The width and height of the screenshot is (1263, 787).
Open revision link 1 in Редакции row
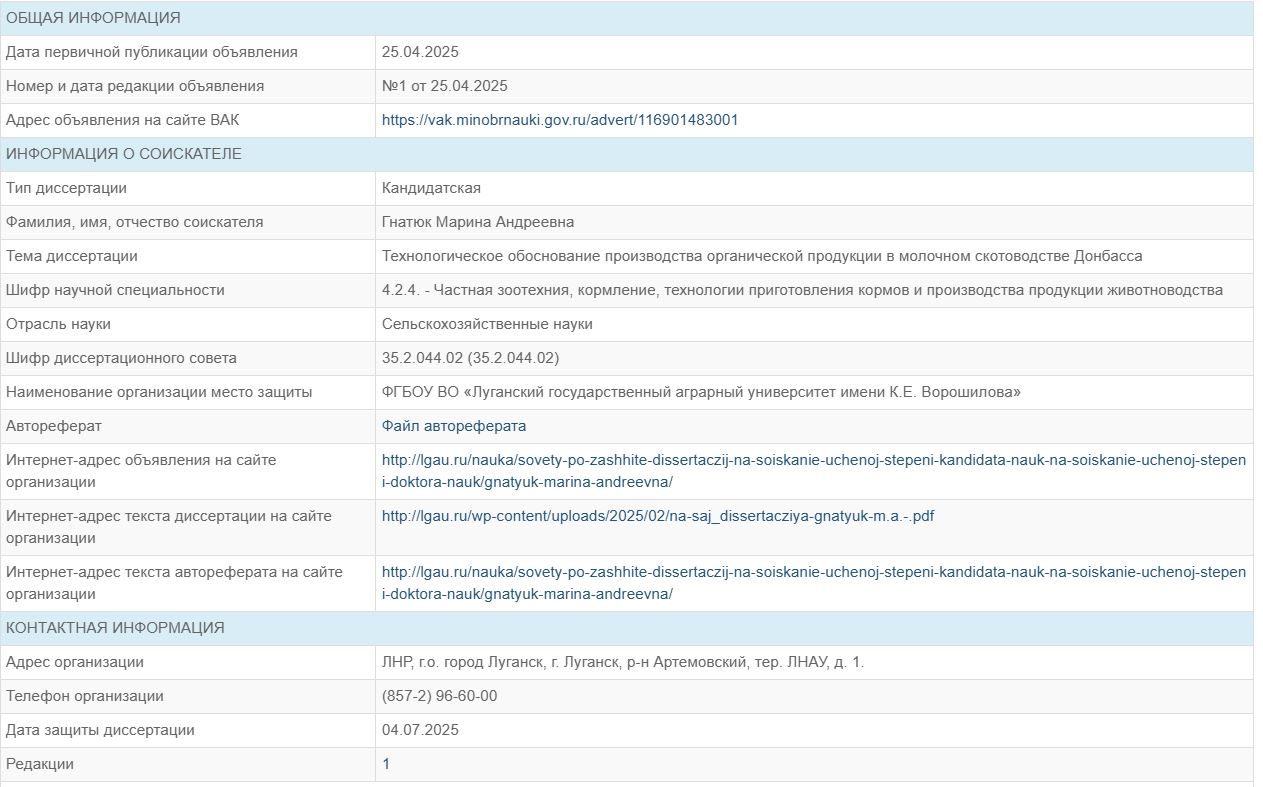click(x=386, y=764)
